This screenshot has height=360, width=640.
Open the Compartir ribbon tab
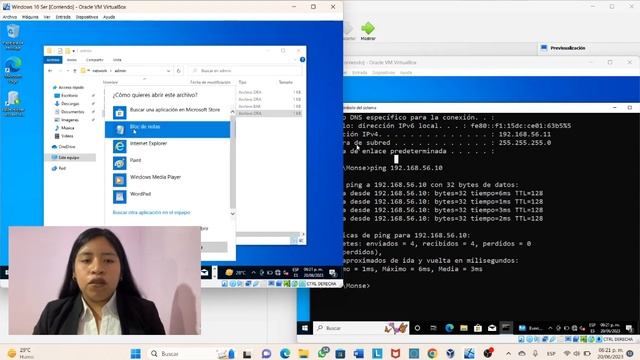95,60
